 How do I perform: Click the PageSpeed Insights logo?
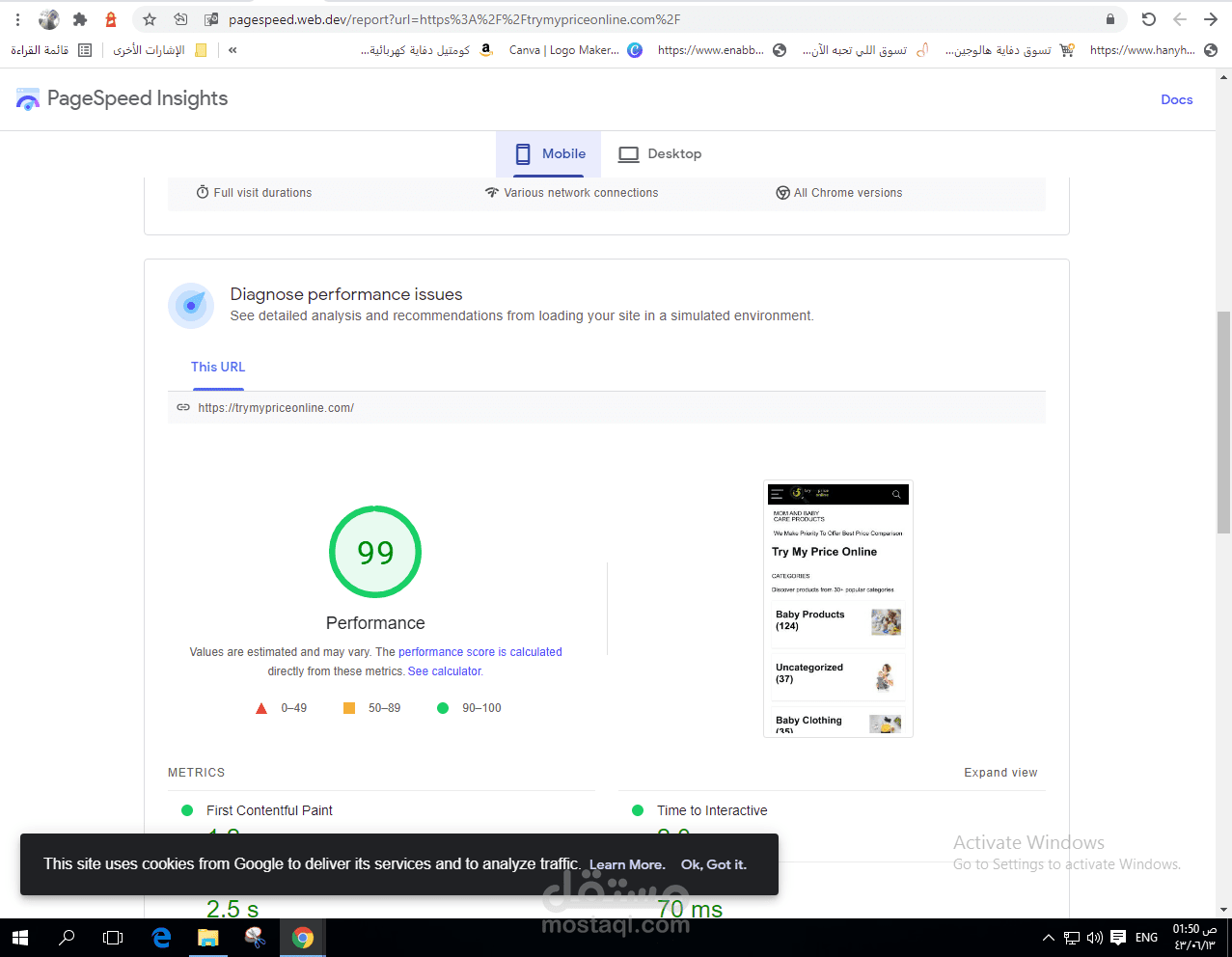(122, 98)
